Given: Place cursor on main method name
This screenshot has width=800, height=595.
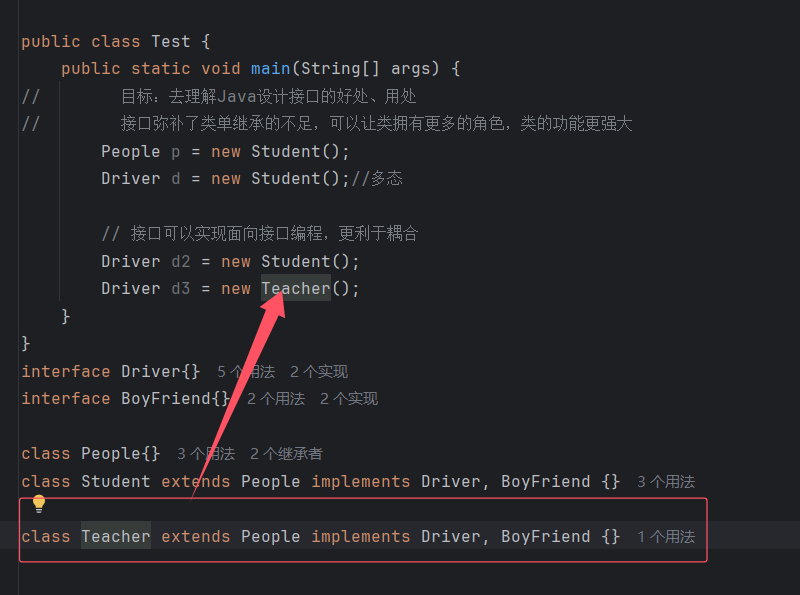Looking at the screenshot, I should pos(270,68).
